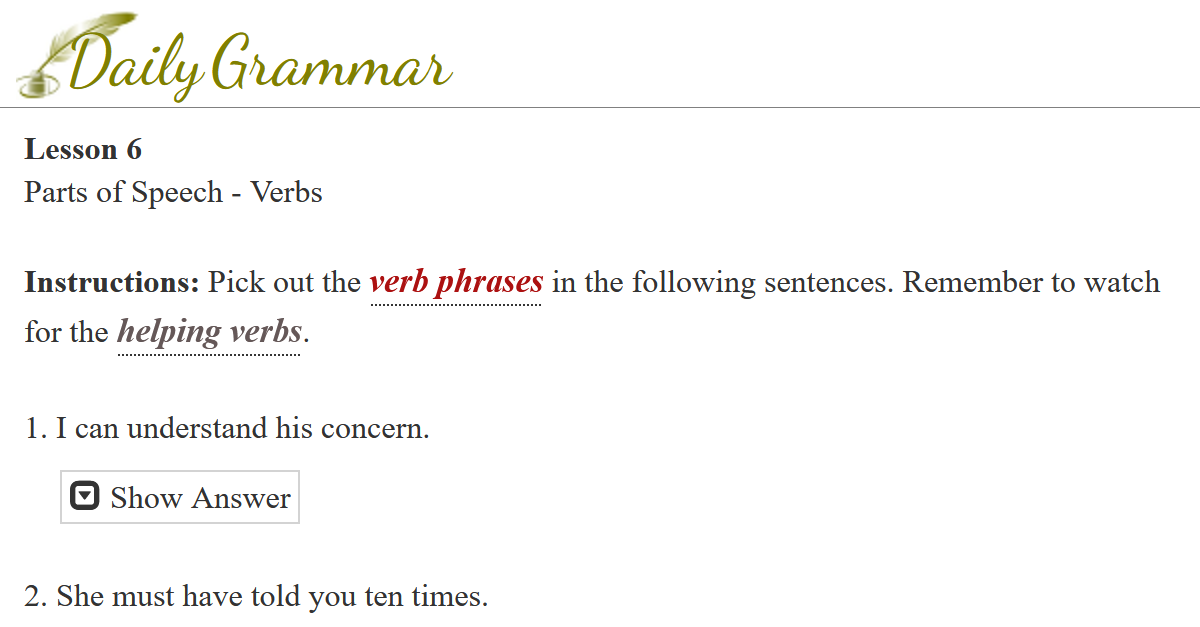Screen dimensions: 1200x627
Task: Expand the Show Answer box for sentence 1
Action: 180,497
